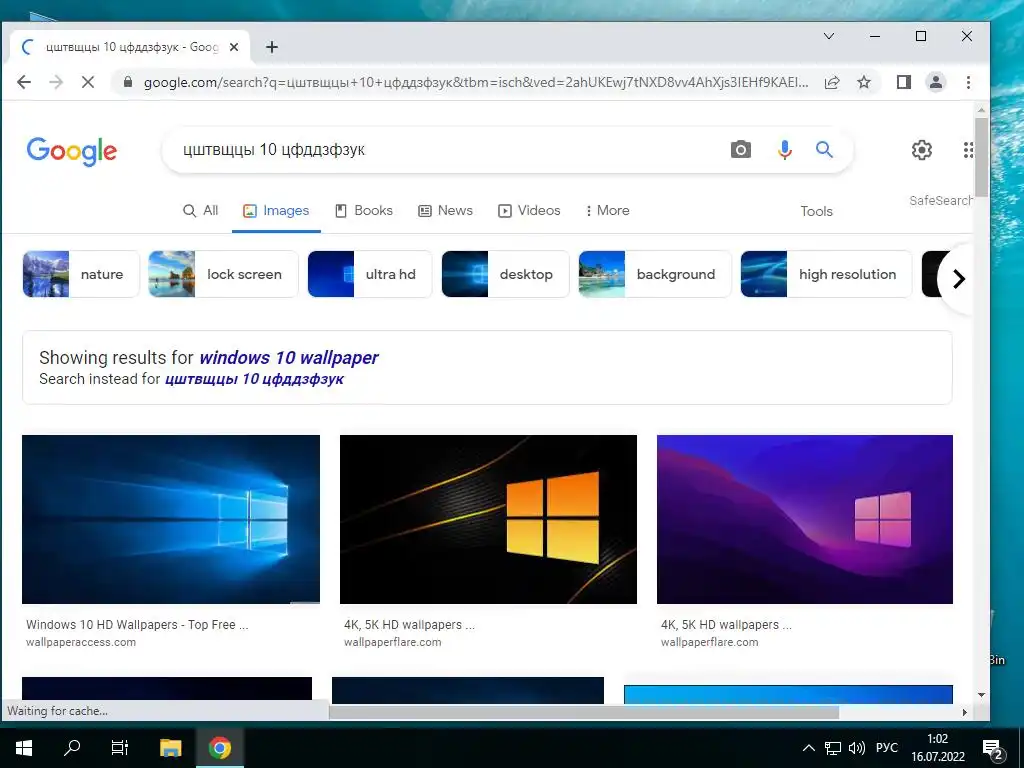Screen dimensions: 1024x768
Task: Switch to the Videos tab
Action: 529,210
